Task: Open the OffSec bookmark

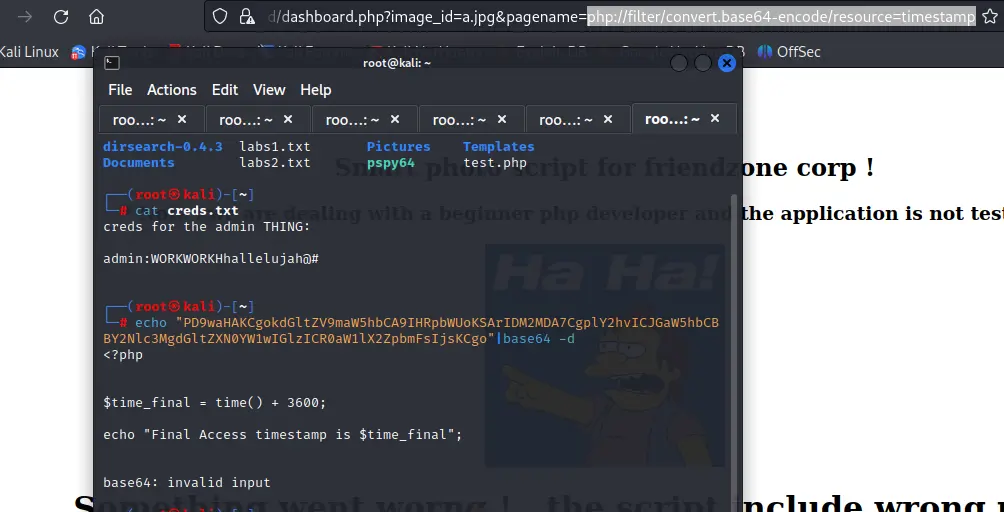Action: pyautogui.click(x=789, y=52)
